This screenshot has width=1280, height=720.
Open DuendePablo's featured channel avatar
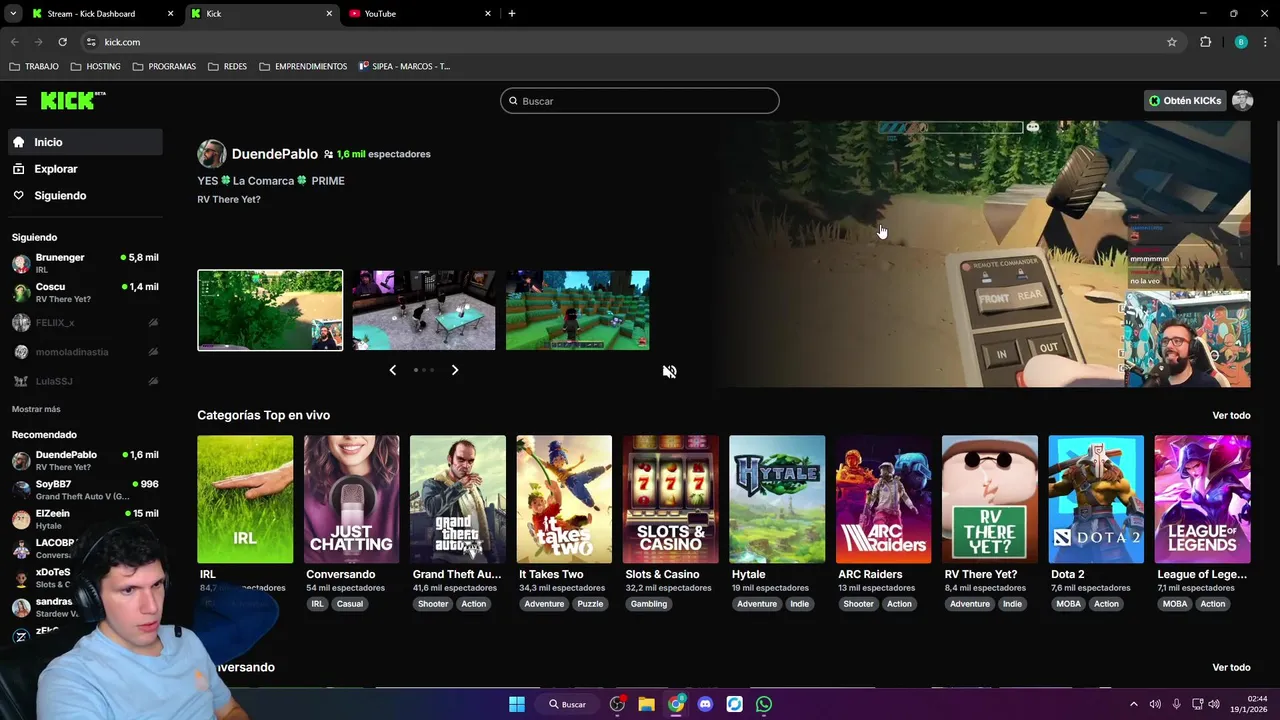click(x=211, y=154)
